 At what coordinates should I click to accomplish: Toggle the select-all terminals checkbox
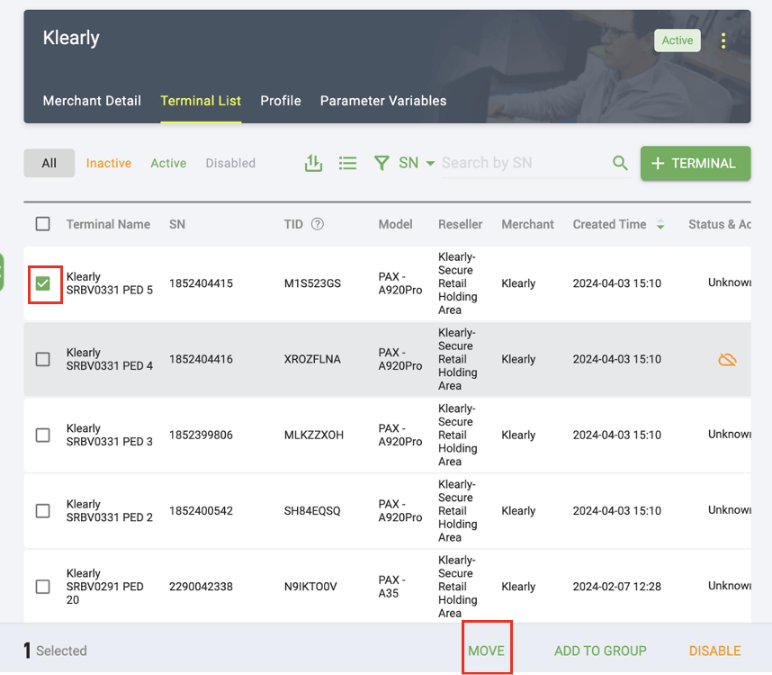pos(43,224)
